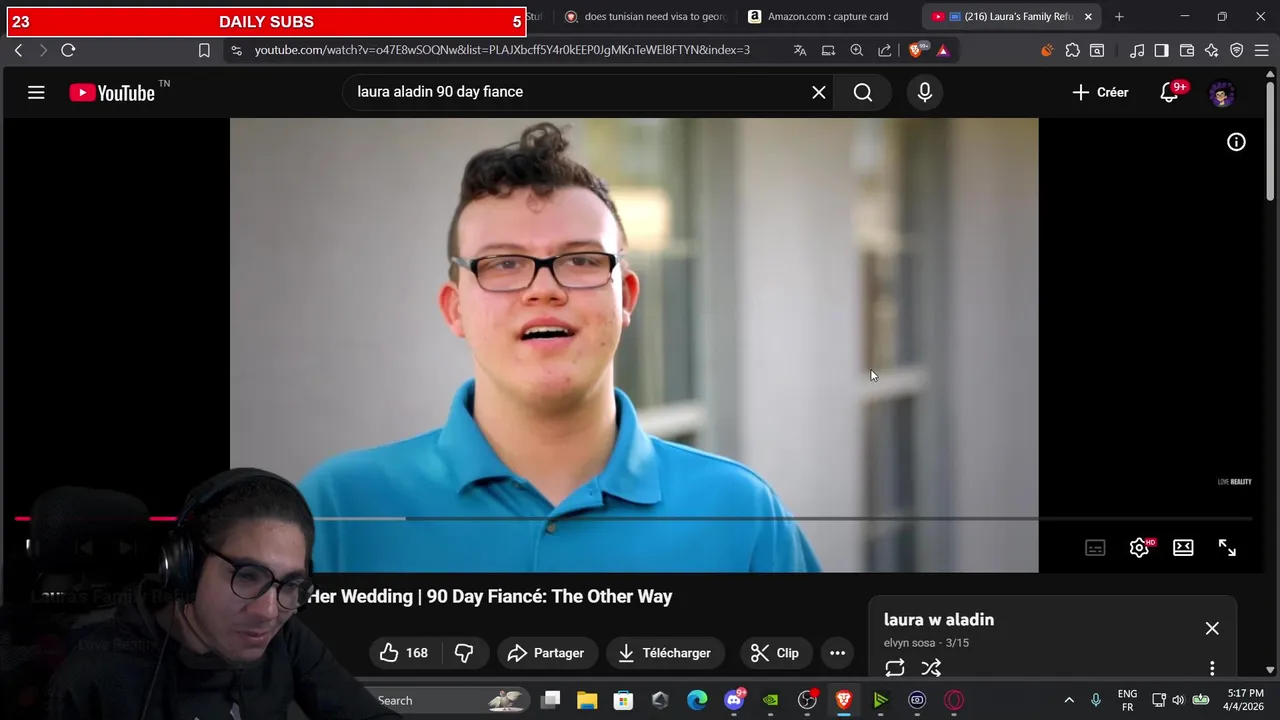Like the video with 168 likes
The image size is (1280, 720).
tap(403, 653)
